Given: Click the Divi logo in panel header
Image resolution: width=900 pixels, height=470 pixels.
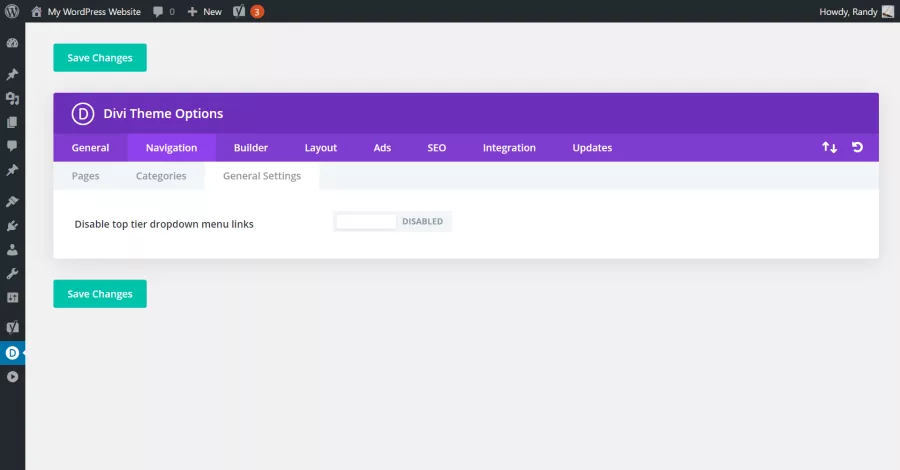Looking at the screenshot, I should tap(83, 114).
